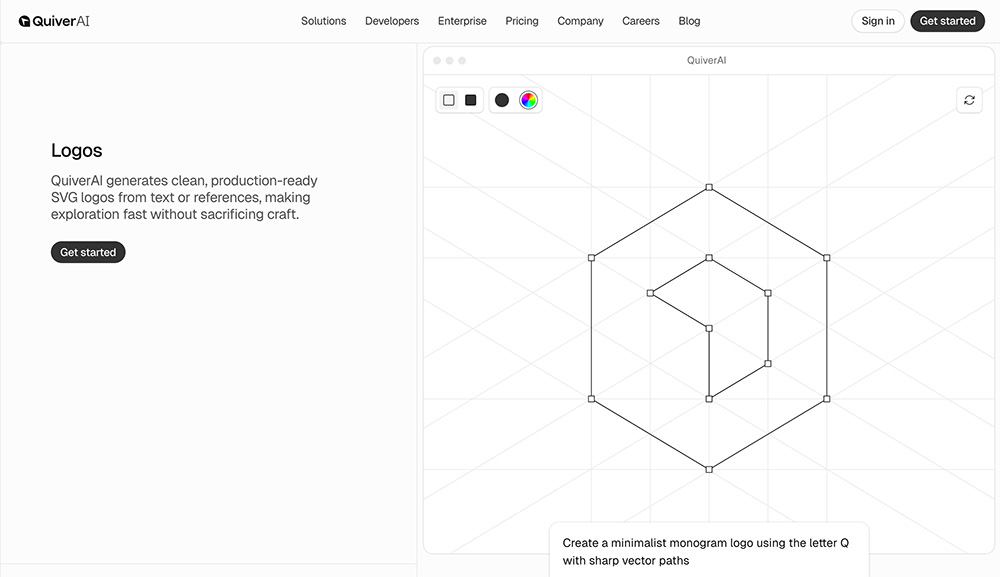Image resolution: width=1000 pixels, height=577 pixels.
Task: Select the filled square style toggle
Action: click(x=471, y=100)
